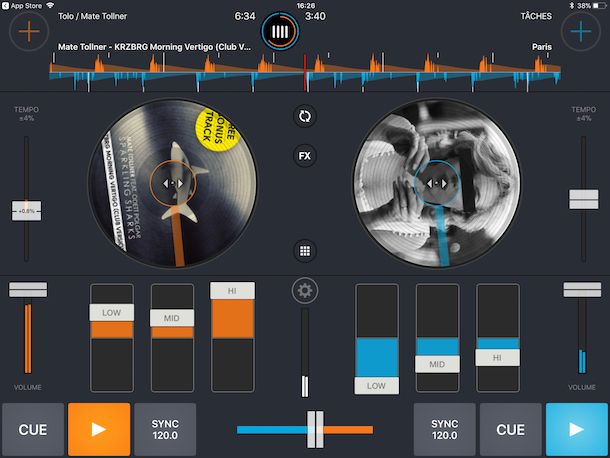
Task: Click the orange upper waveform track
Action: [x=305, y=64]
